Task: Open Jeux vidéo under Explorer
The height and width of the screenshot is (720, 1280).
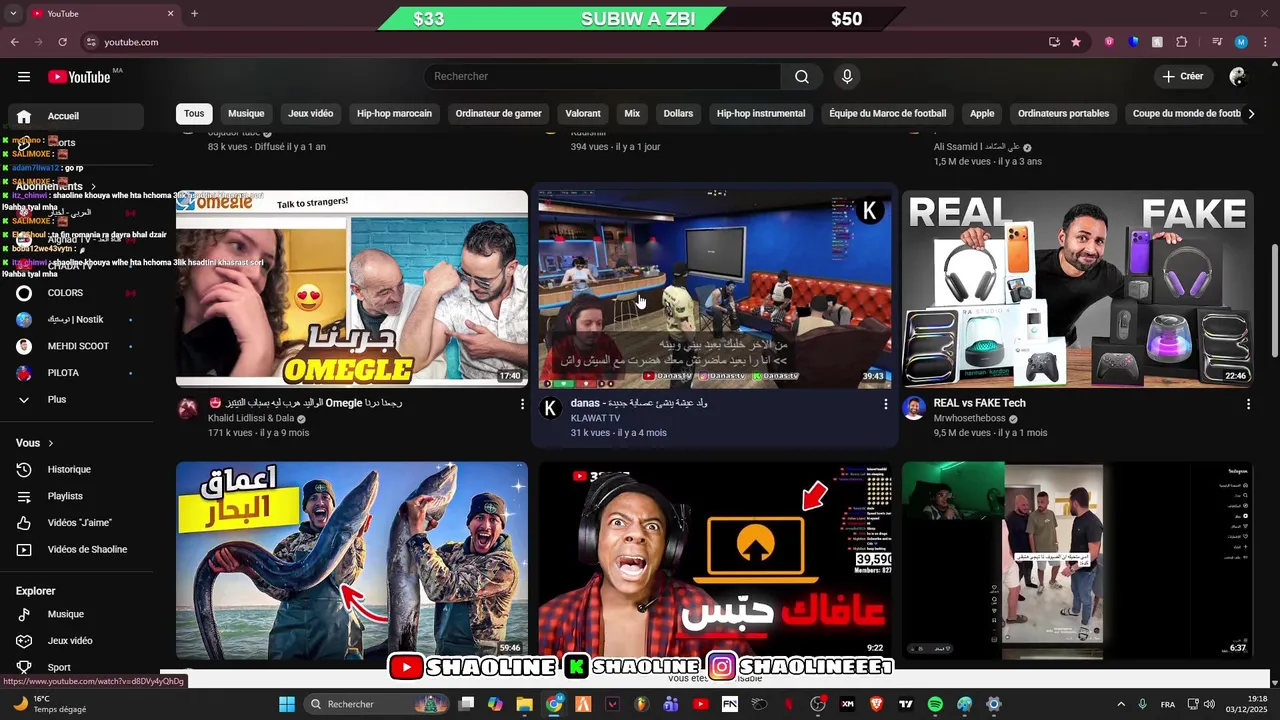Action: pyautogui.click(x=72, y=641)
